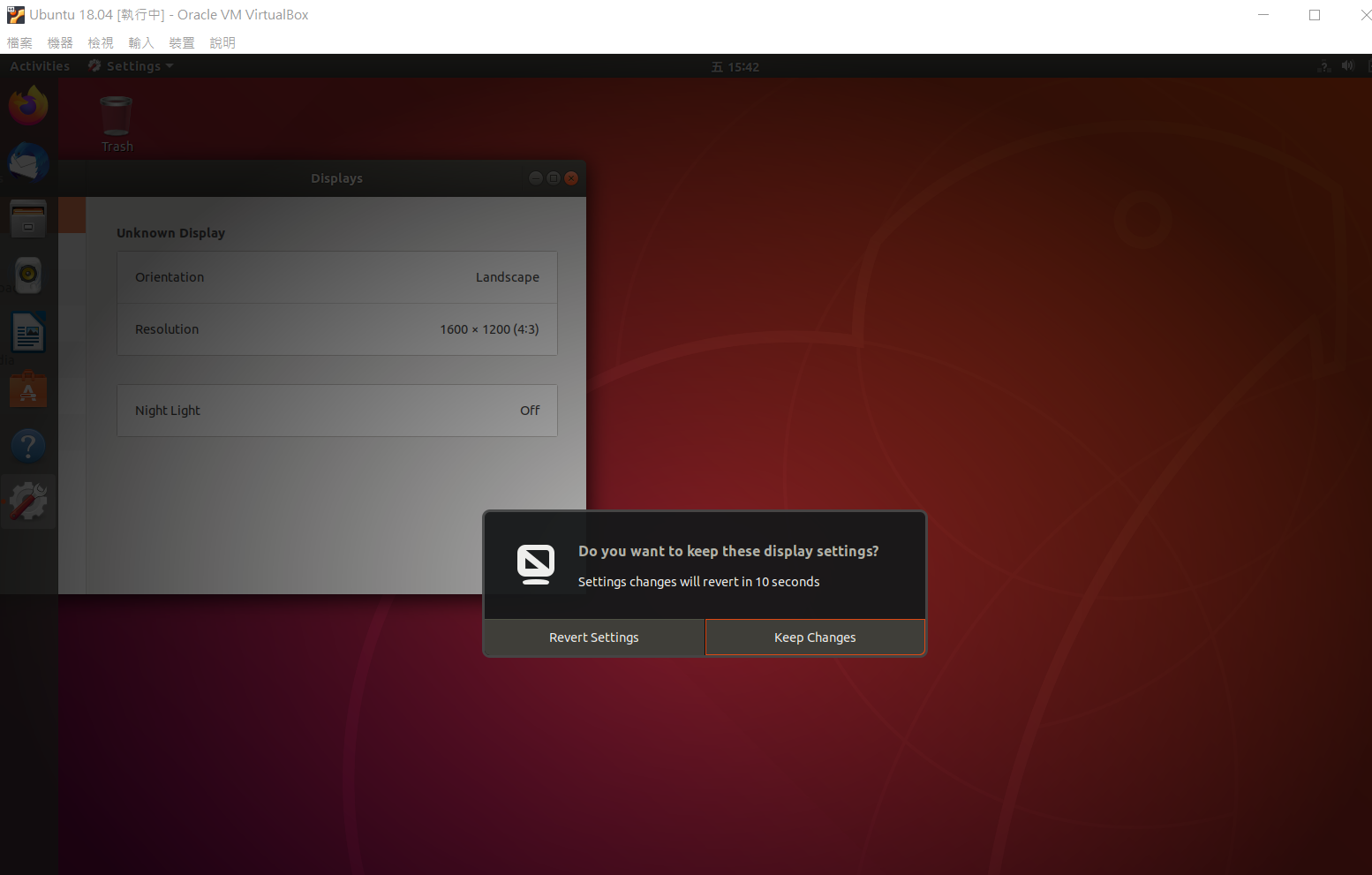1372x875 pixels.
Task: Minimize the Displays settings window
Action: pyautogui.click(x=536, y=178)
